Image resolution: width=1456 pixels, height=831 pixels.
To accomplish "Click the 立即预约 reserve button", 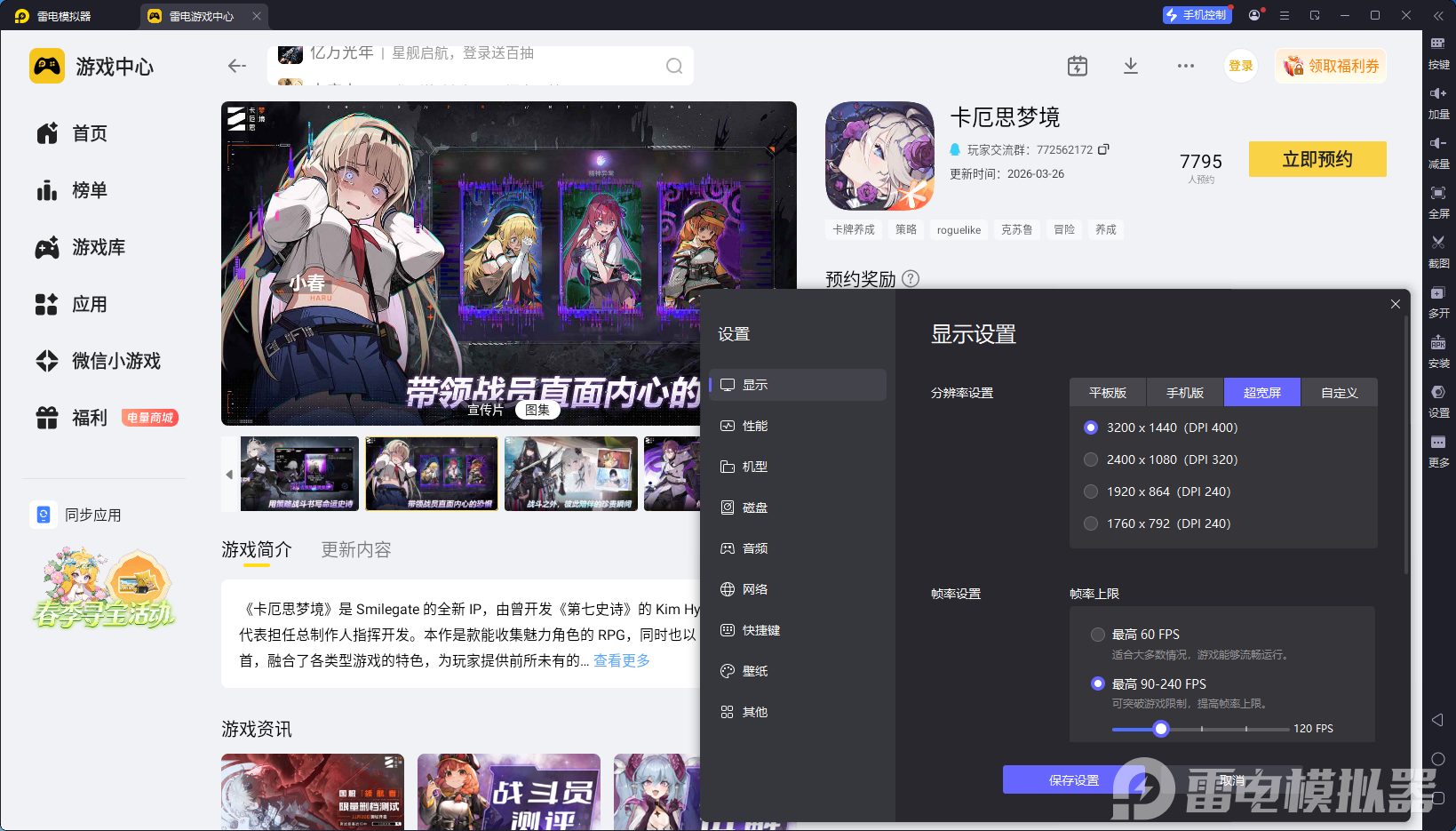I will pyautogui.click(x=1317, y=159).
